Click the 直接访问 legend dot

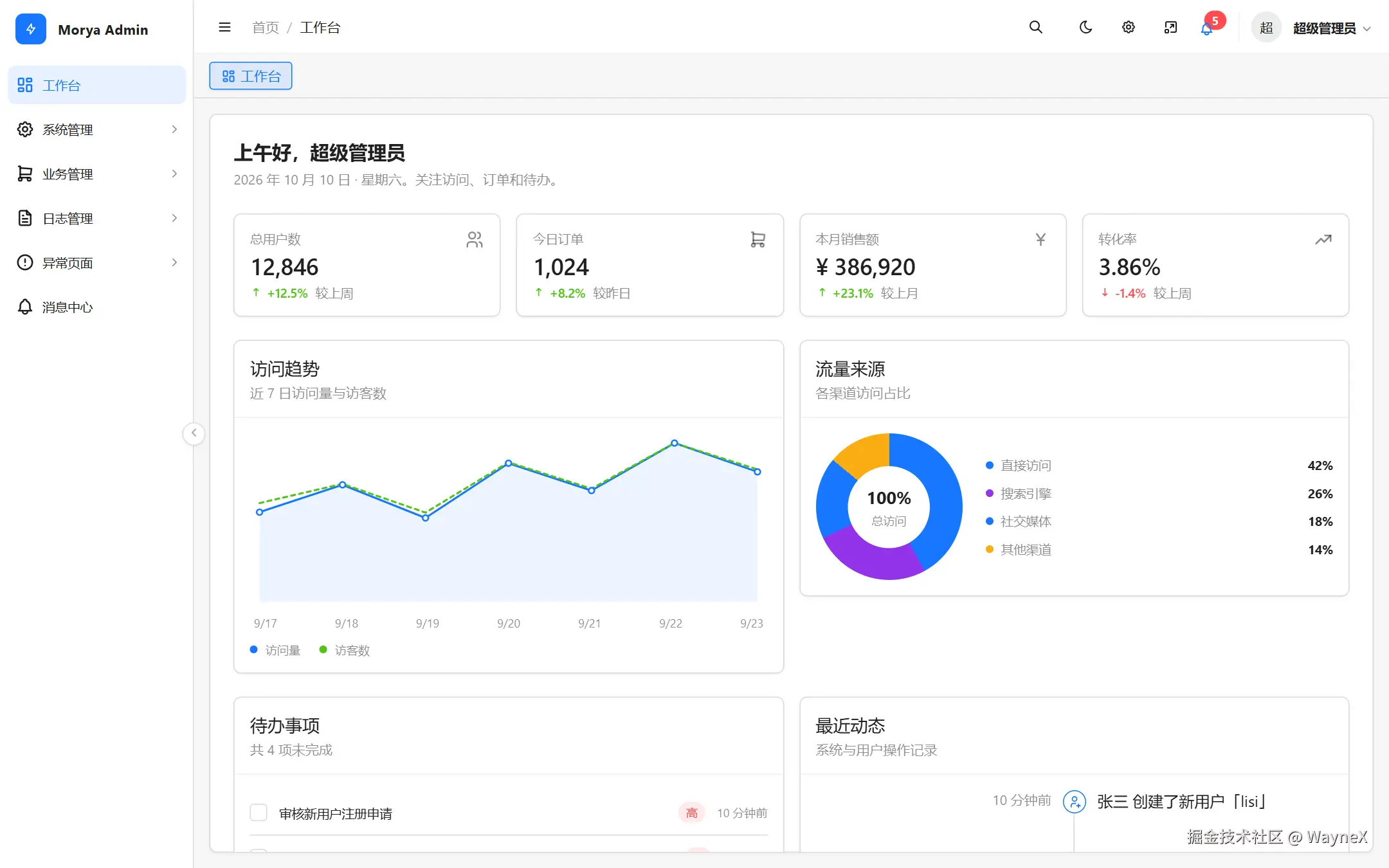[990, 465]
